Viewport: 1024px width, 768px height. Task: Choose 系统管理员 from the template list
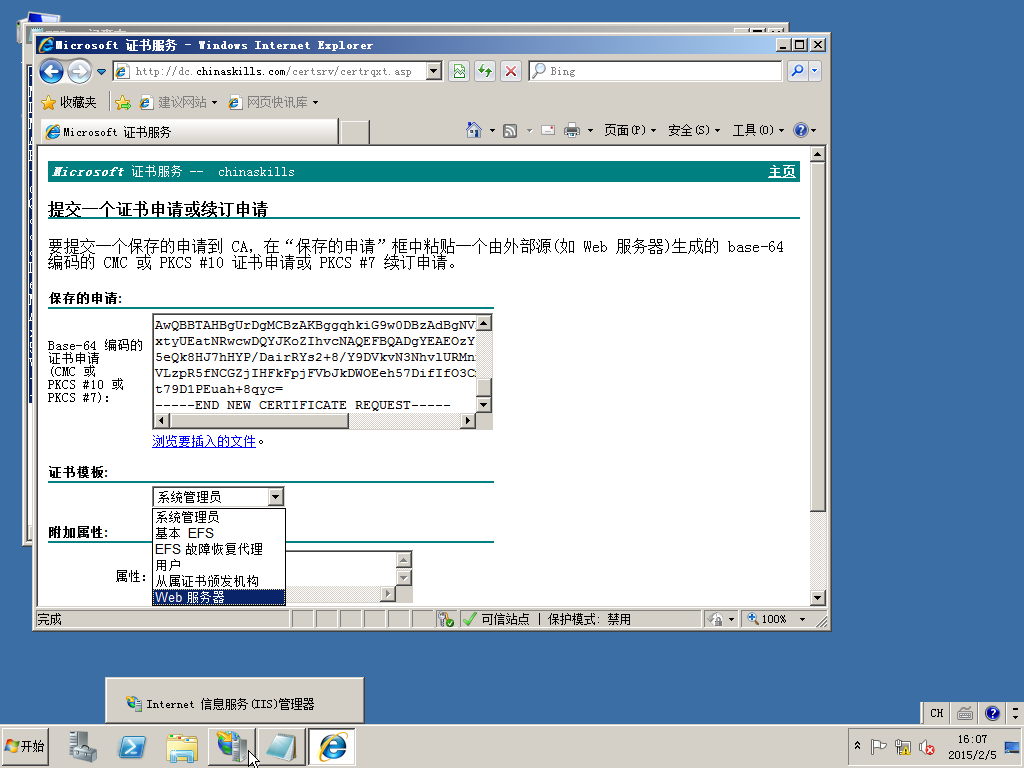tap(219, 517)
